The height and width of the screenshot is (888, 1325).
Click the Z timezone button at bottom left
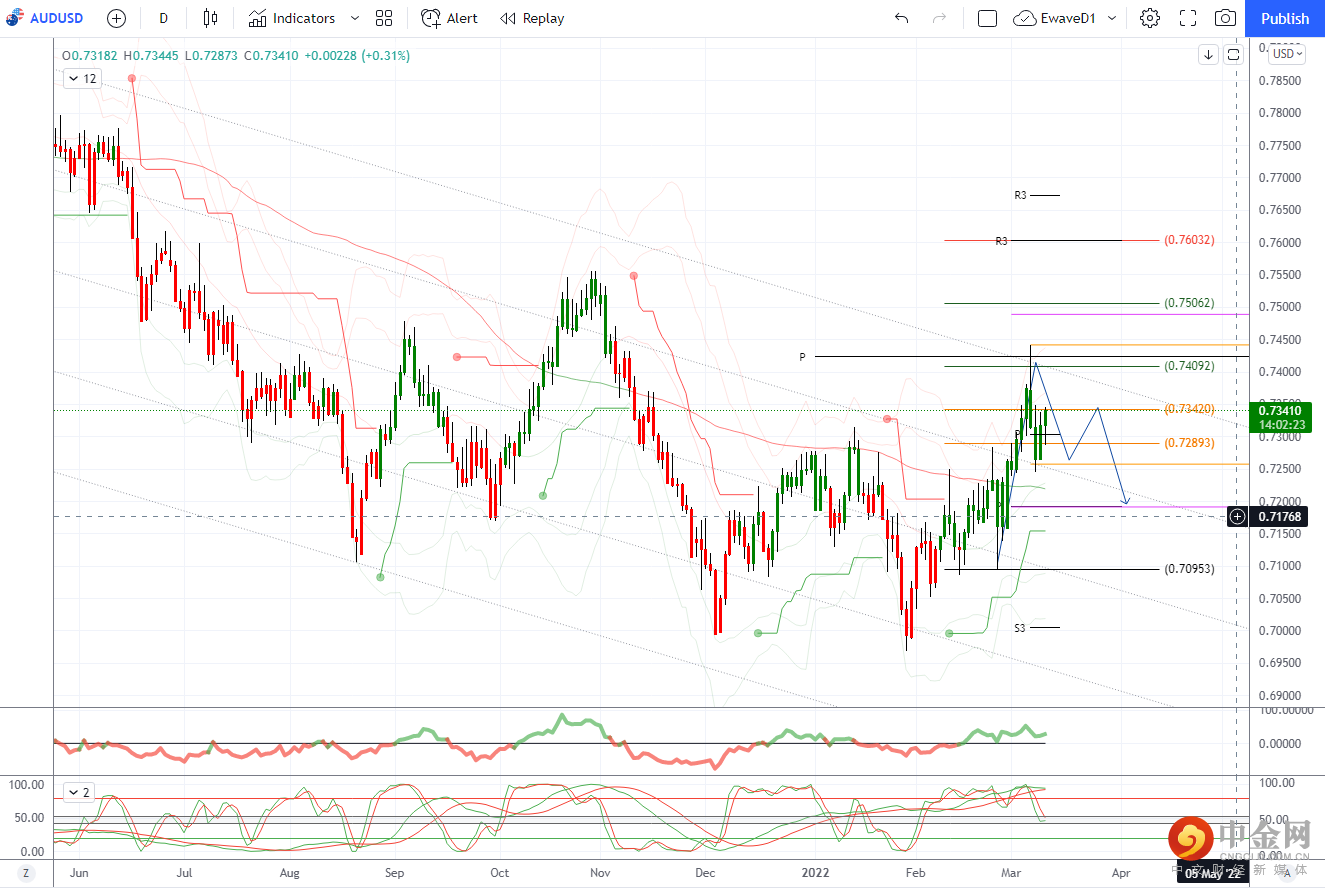coord(26,873)
